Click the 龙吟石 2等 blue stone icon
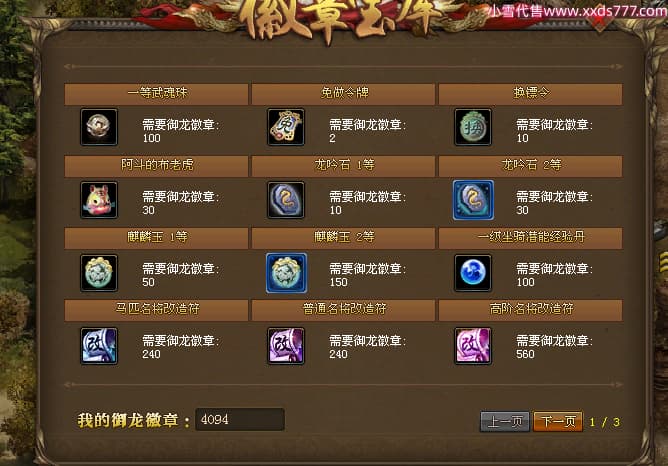Image resolution: width=668 pixels, height=466 pixels. point(473,200)
